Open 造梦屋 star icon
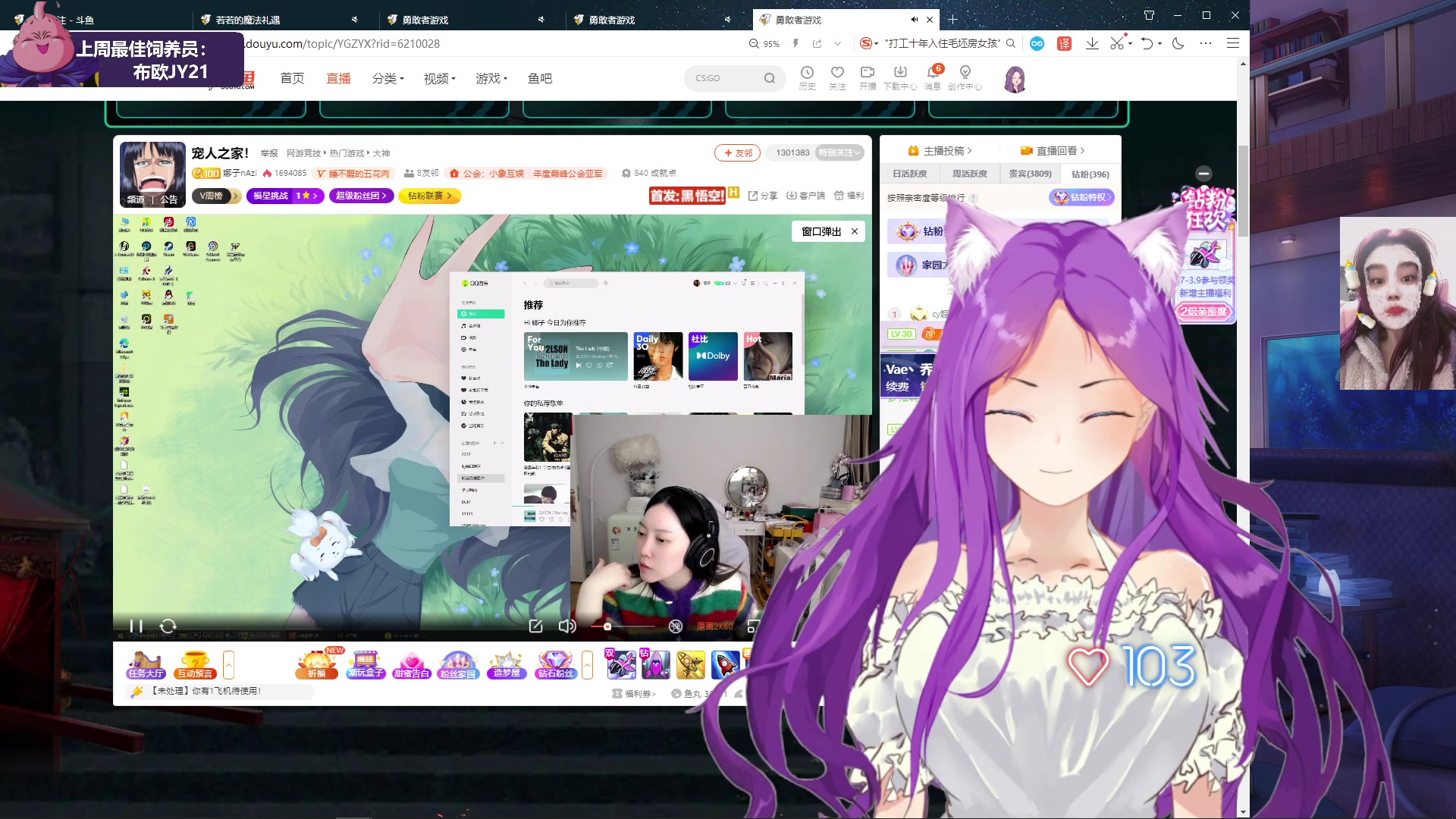Image resolution: width=1456 pixels, height=819 pixels. (507, 664)
